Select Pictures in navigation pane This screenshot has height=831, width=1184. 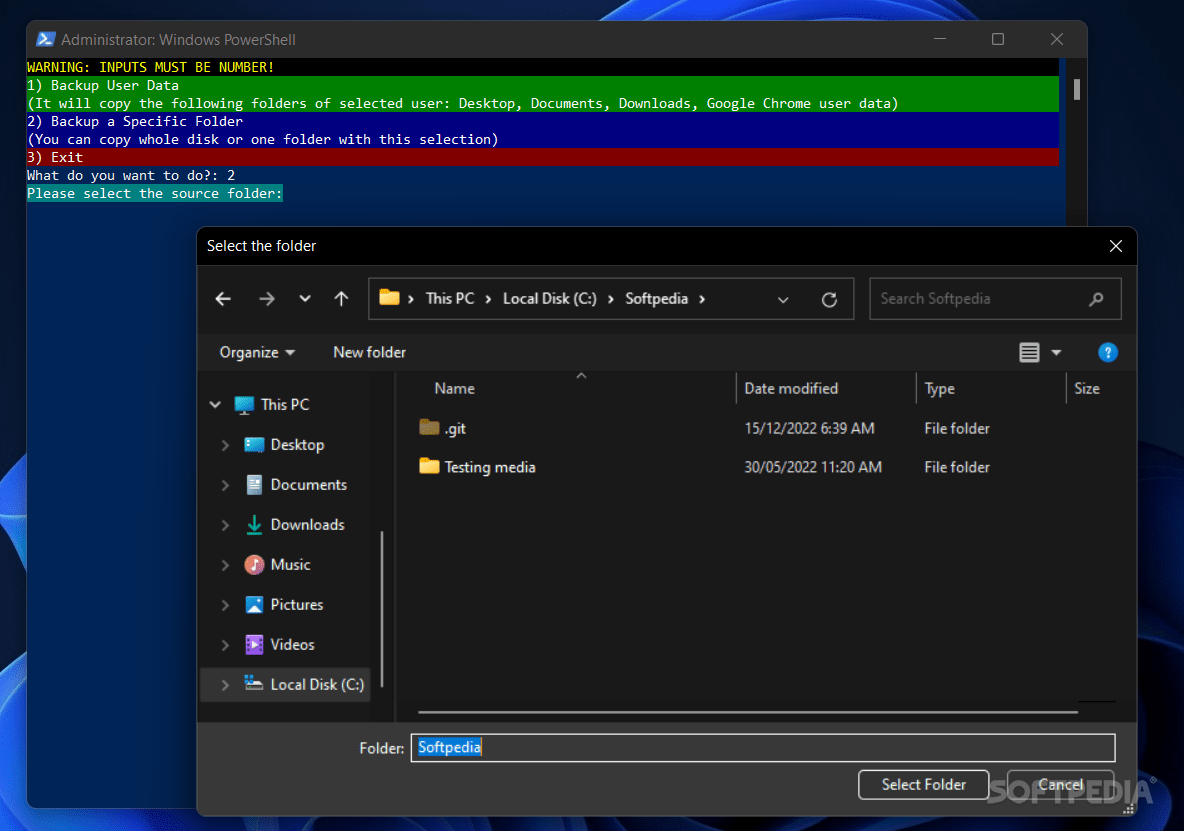[x=297, y=605]
